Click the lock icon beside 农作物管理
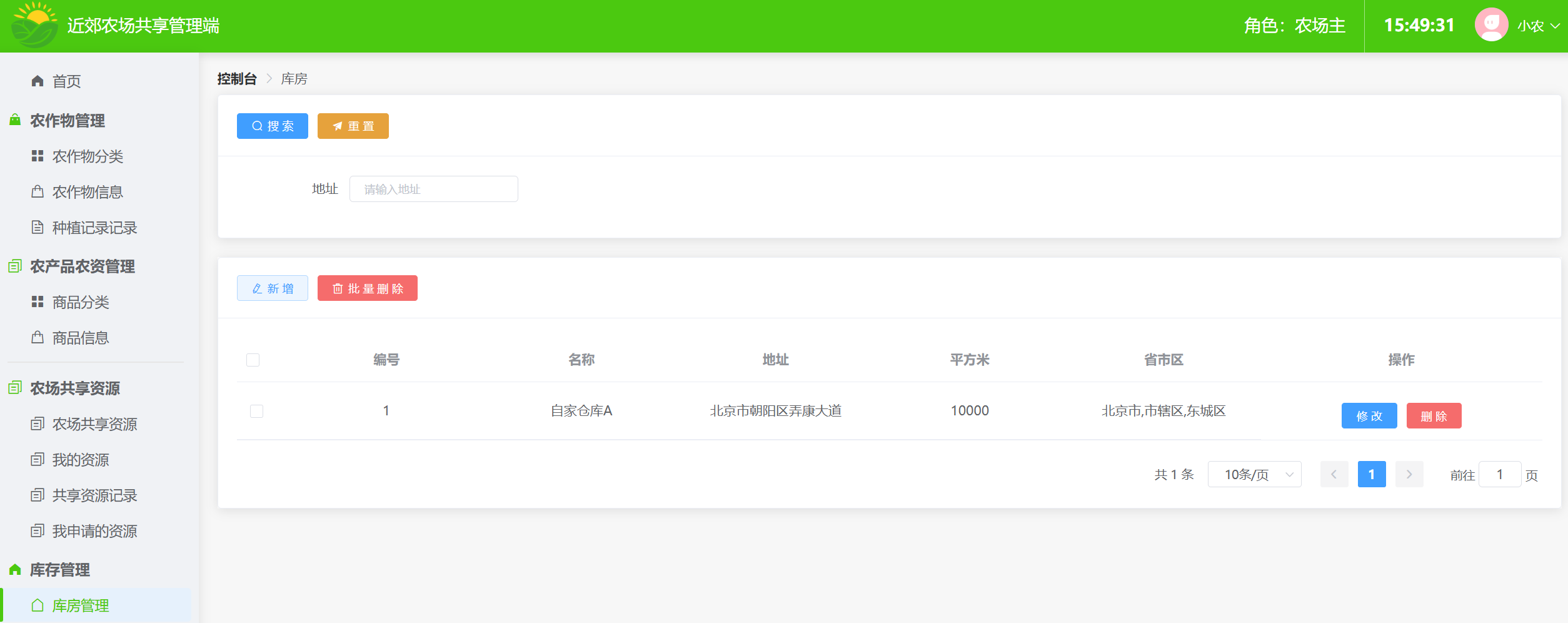 coord(15,120)
